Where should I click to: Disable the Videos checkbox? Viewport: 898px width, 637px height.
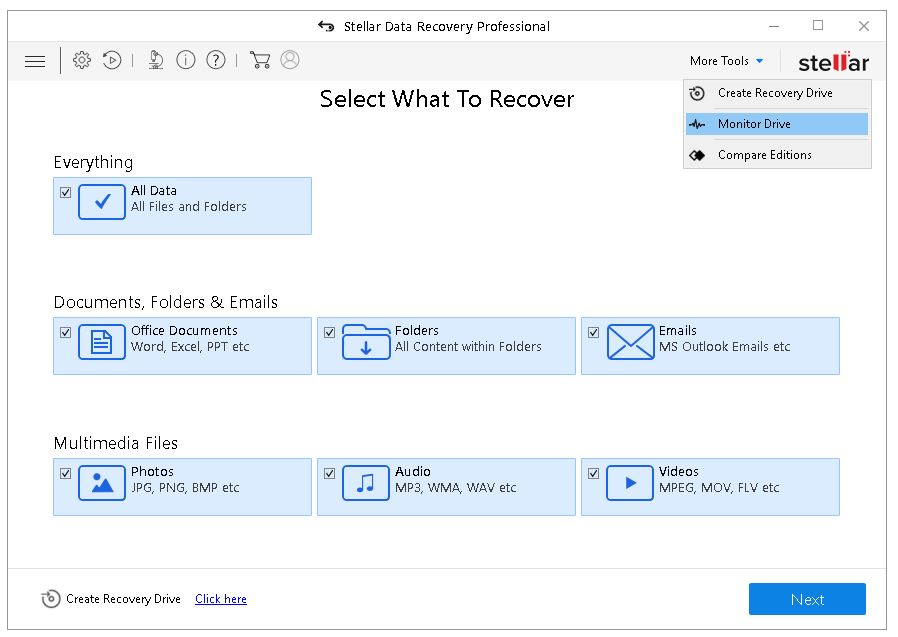pos(594,473)
